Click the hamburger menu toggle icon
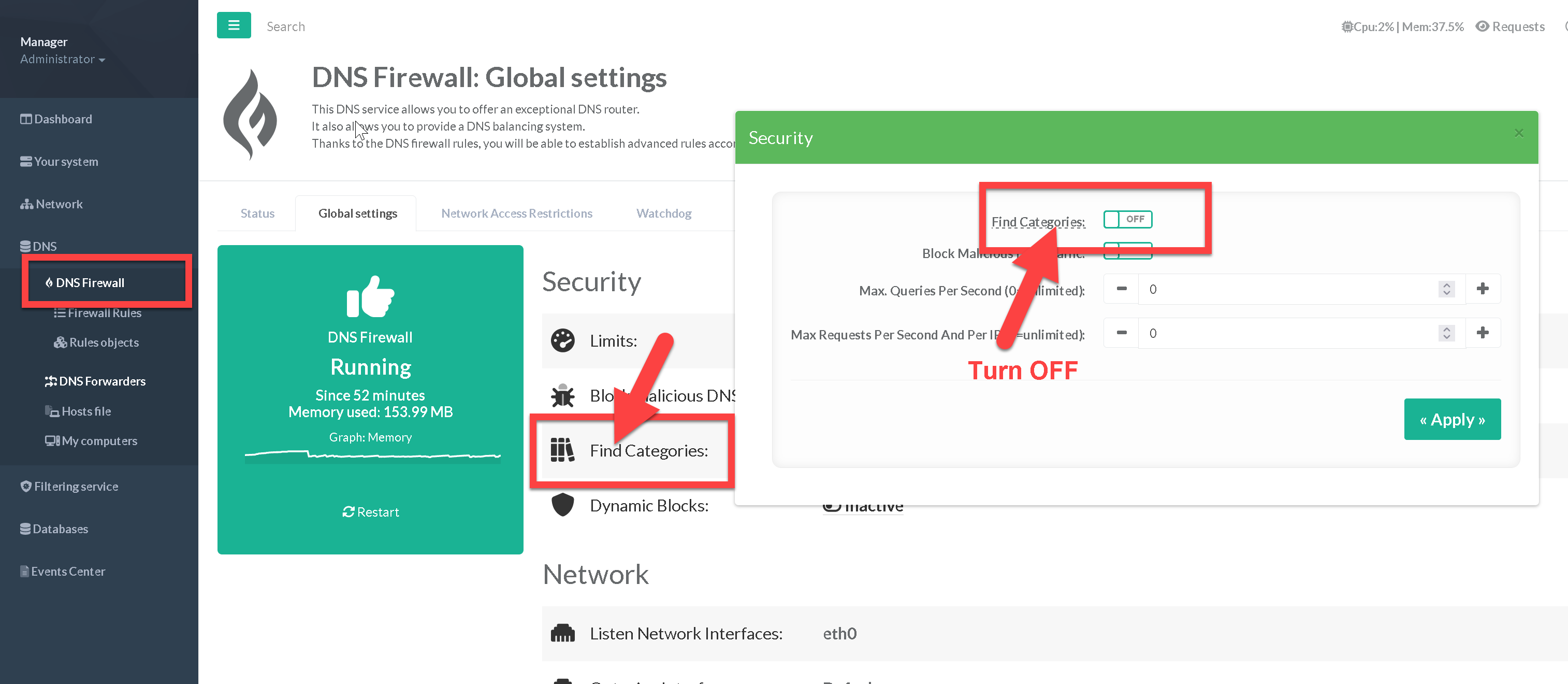This screenshot has width=1568, height=684. point(234,25)
